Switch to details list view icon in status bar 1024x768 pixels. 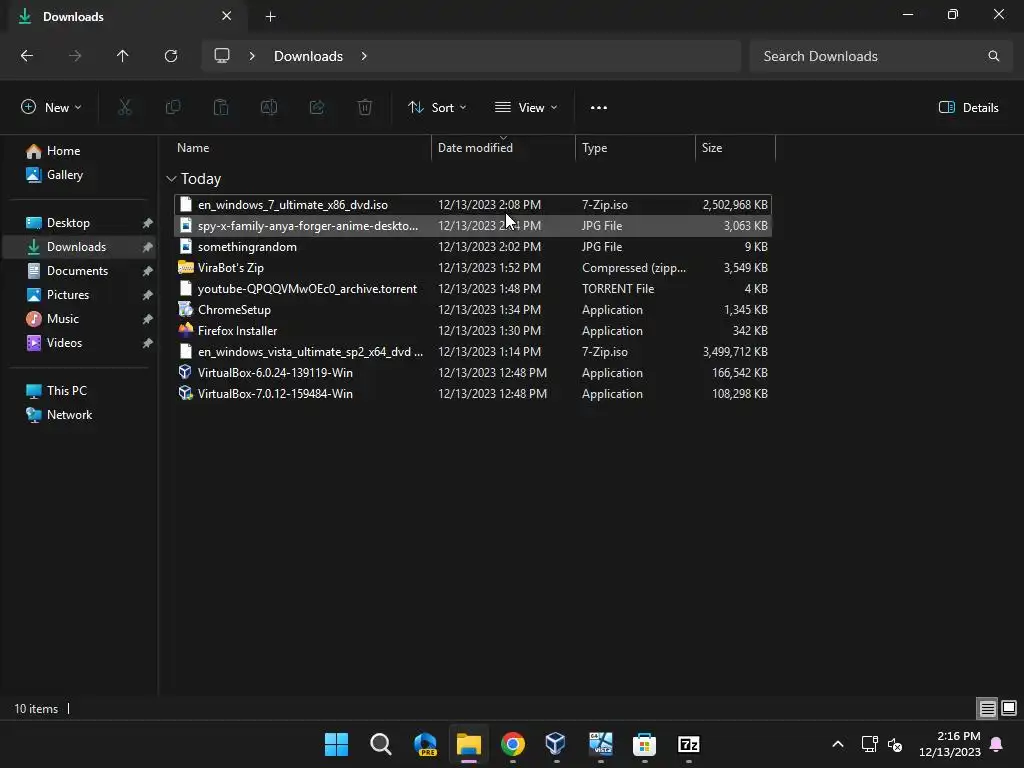click(987, 708)
